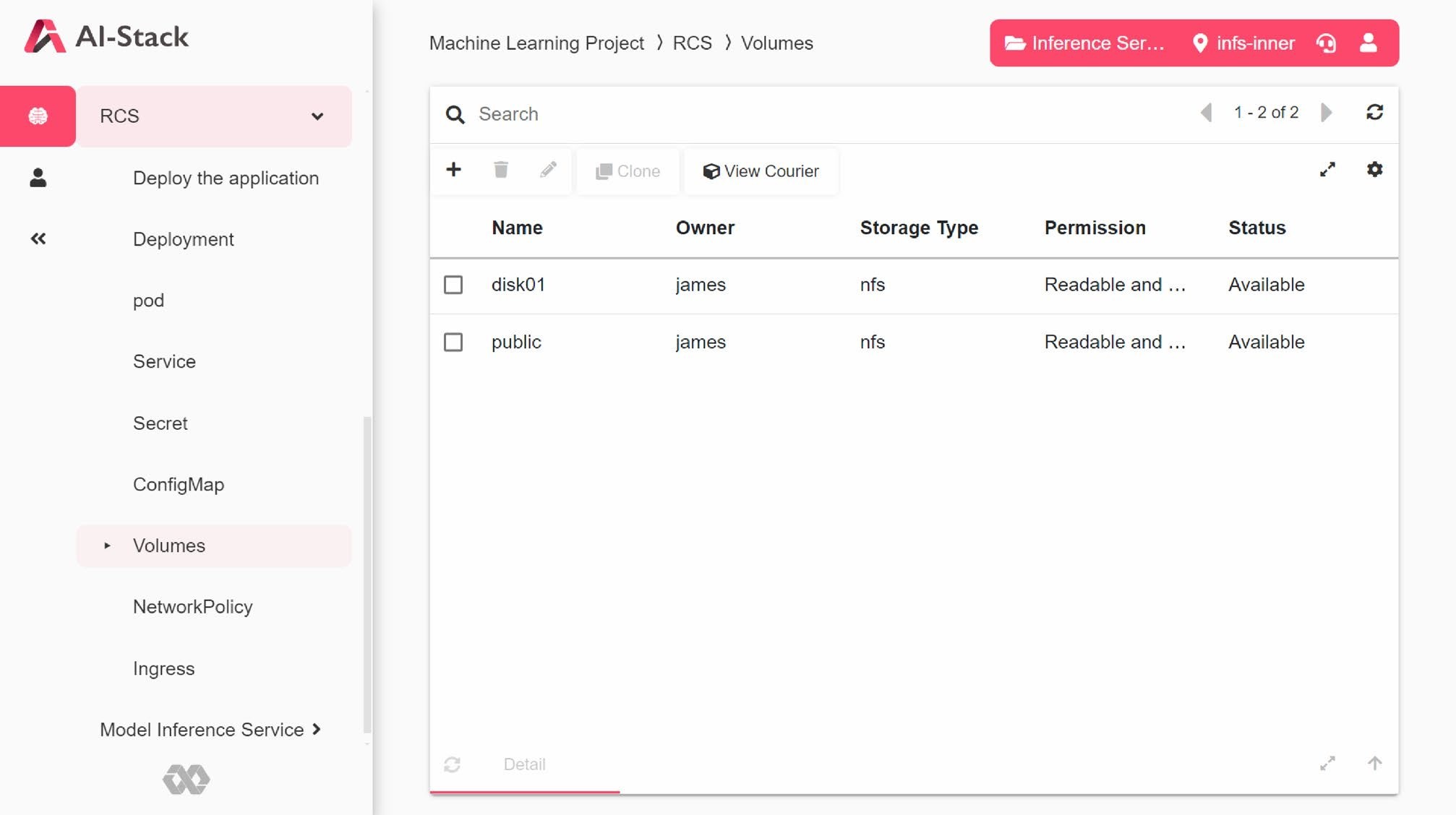Click the trash delete icon in toolbar
Screen dimensions: 1456x815
click(500, 170)
